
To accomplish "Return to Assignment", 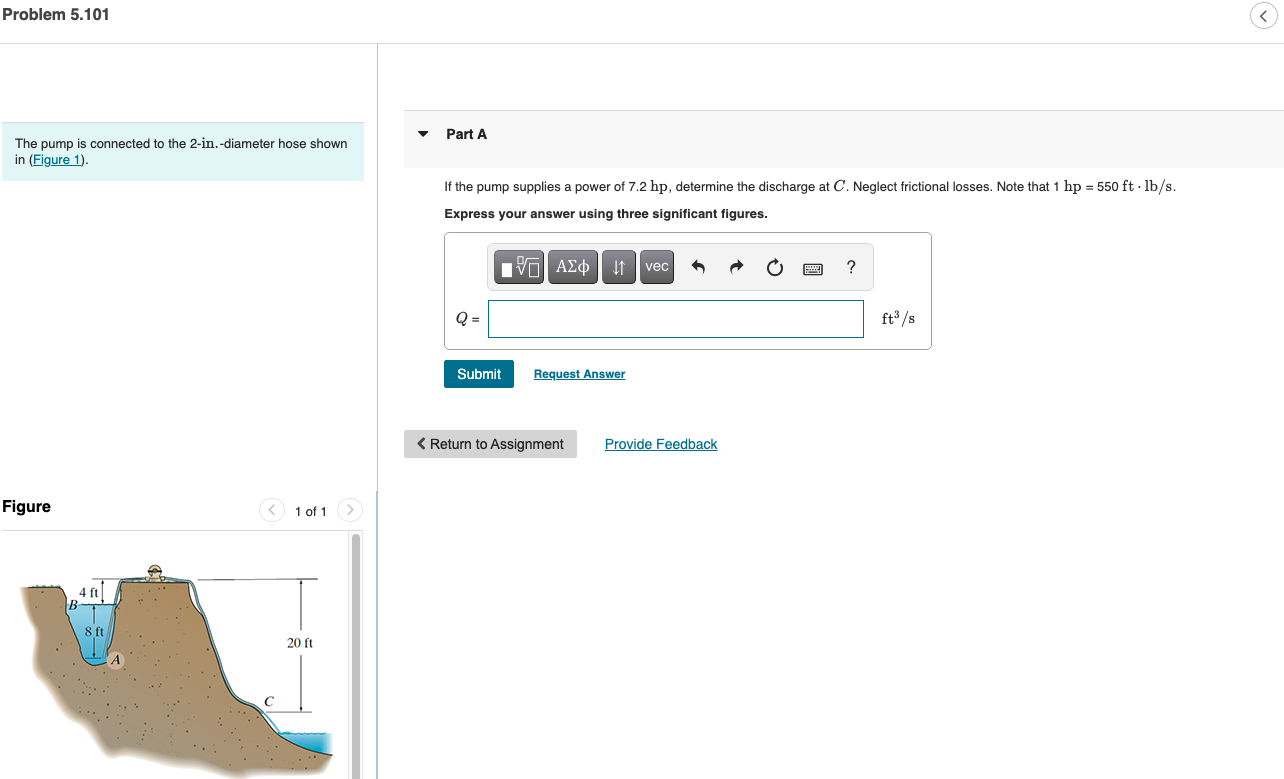I will click(490, 444).
